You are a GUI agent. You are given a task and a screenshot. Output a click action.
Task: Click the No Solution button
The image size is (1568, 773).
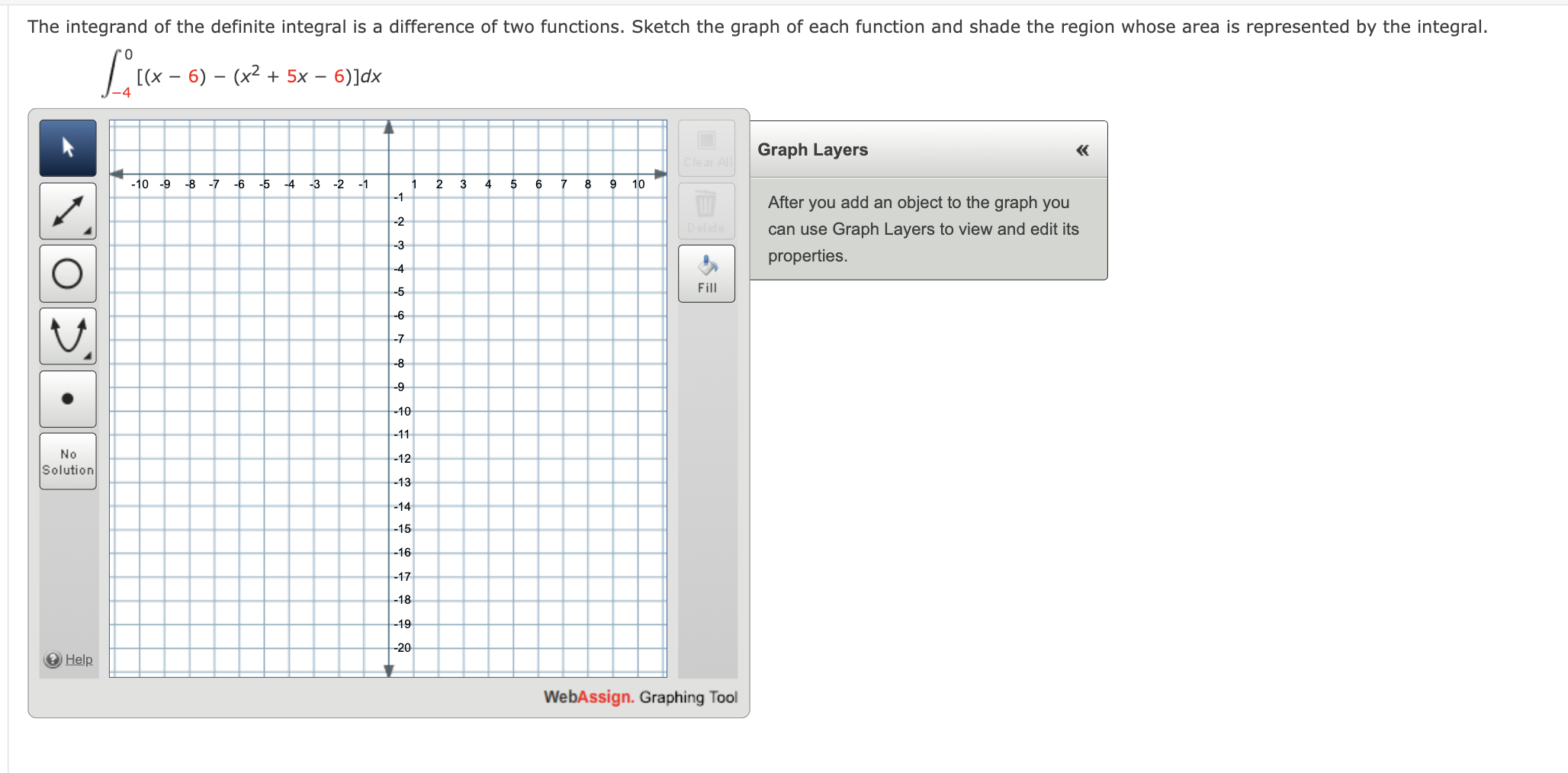[x=67, y=461]
